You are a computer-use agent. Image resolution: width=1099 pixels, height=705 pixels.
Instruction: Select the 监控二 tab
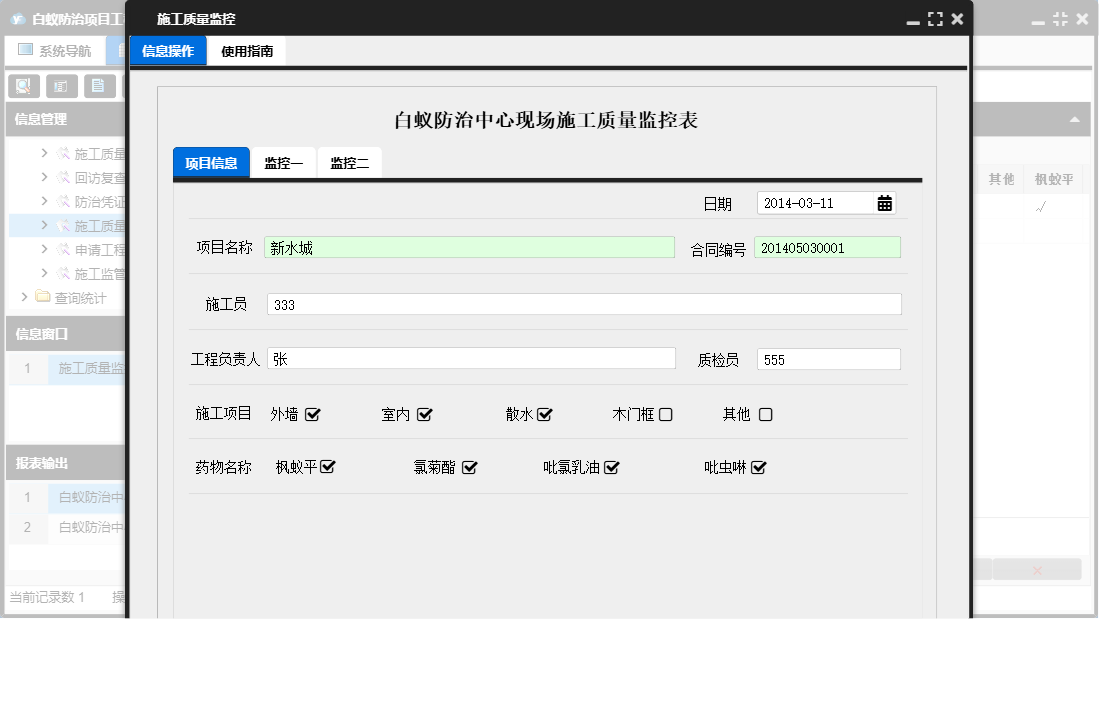pos(349,163)
